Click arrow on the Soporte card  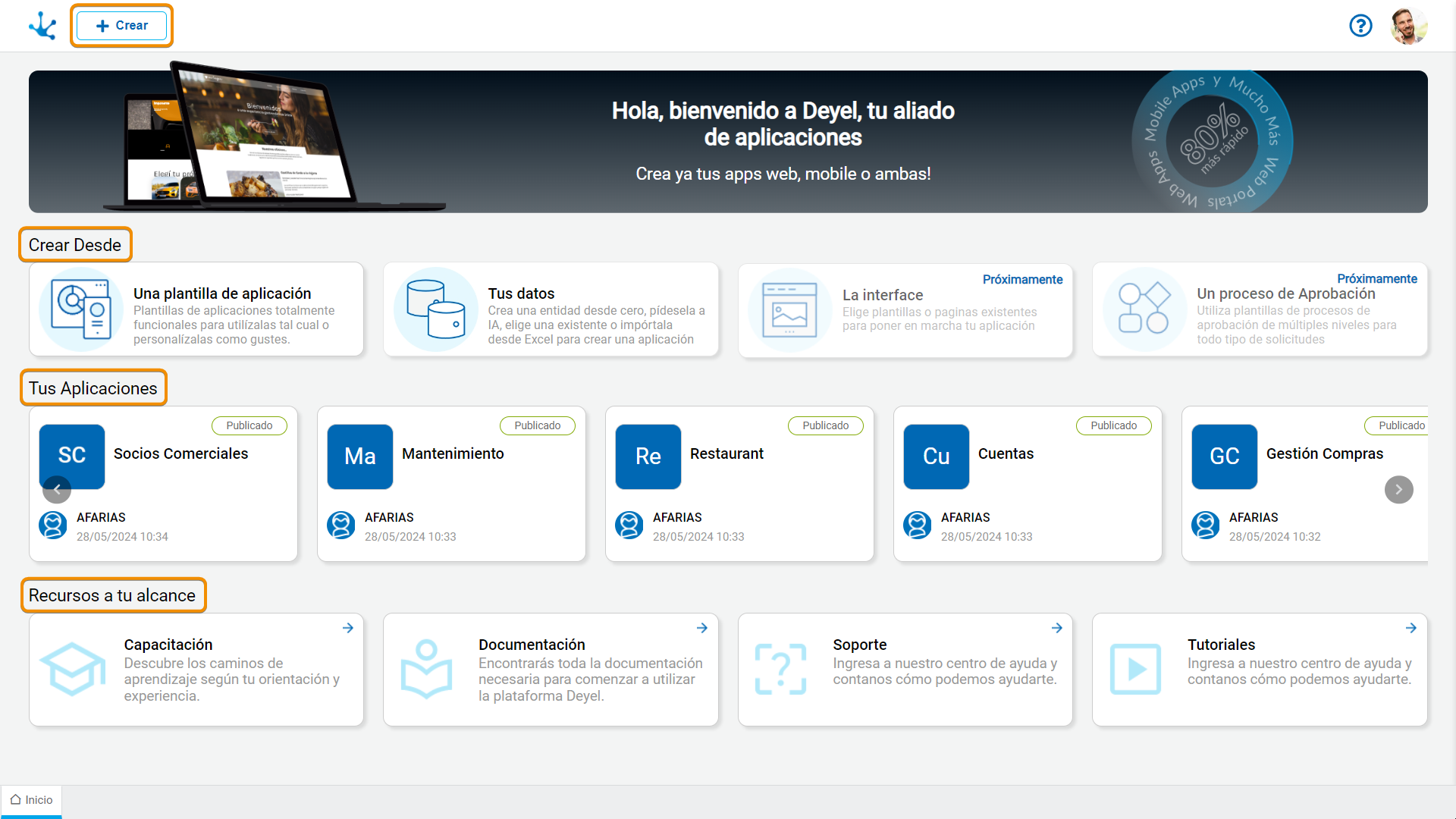tap(1057, 628)
